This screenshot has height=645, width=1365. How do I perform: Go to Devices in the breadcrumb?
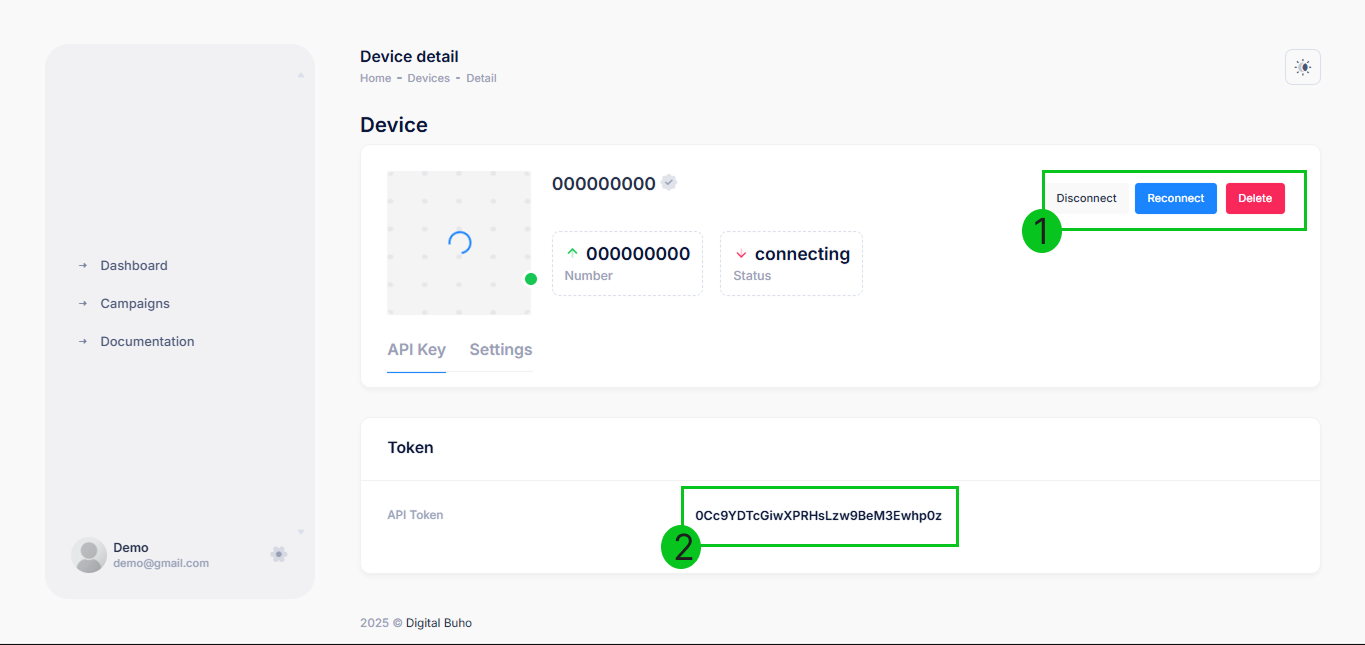click(x=428, y=78)
